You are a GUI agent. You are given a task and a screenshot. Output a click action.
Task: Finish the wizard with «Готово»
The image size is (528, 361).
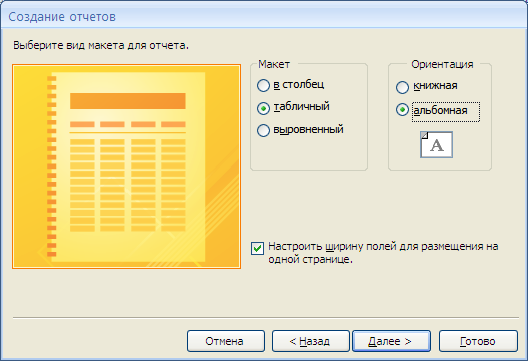(478, 341)
